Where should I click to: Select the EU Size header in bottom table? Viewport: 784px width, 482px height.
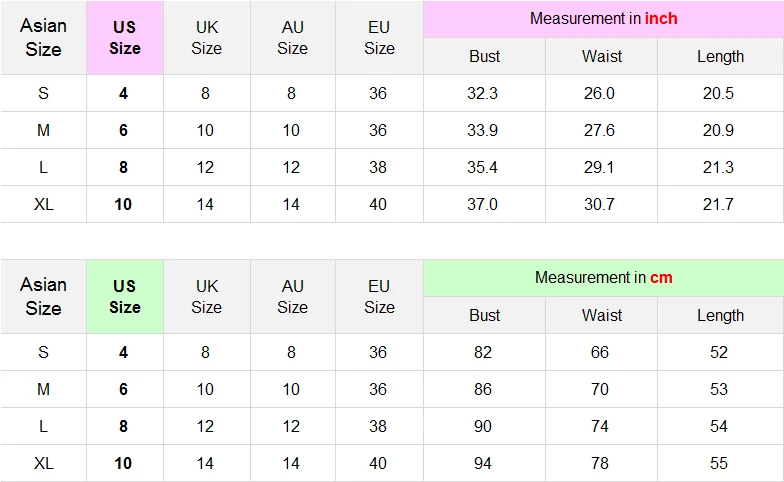point(380,296)
